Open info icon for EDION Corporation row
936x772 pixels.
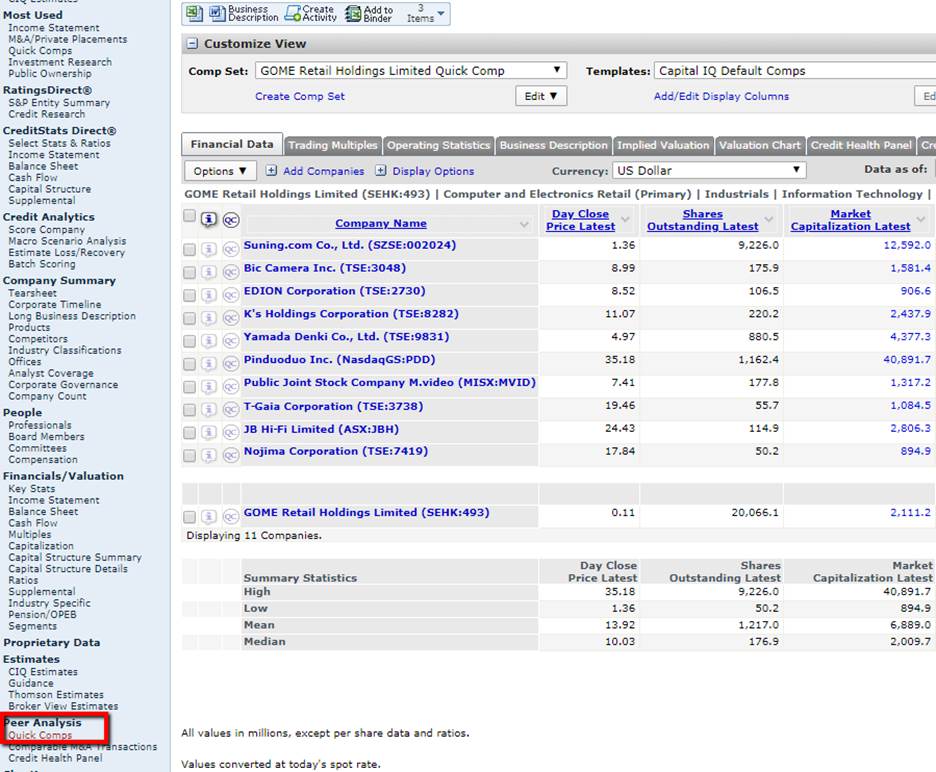[208, 296]
